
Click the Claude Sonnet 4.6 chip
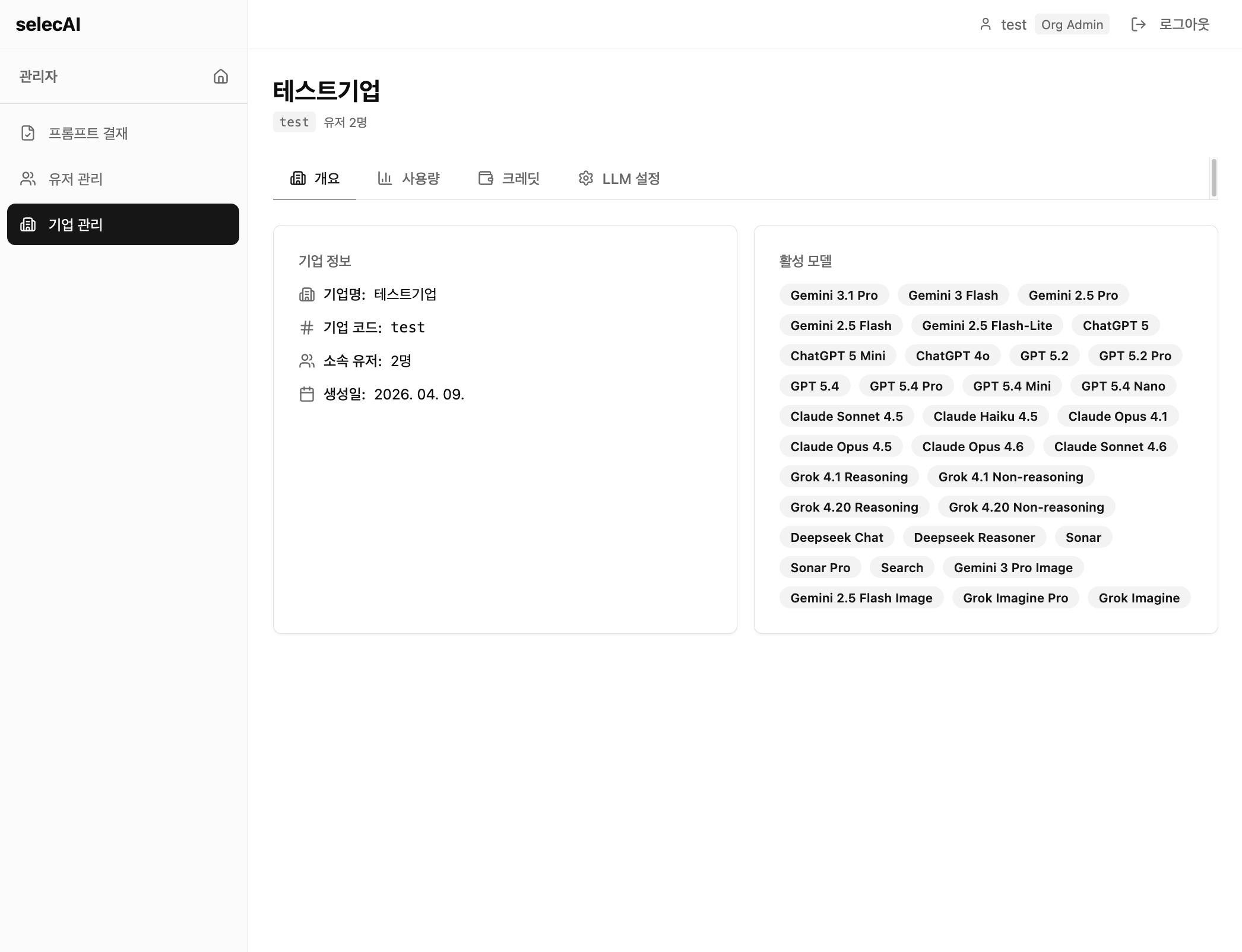1110,446
